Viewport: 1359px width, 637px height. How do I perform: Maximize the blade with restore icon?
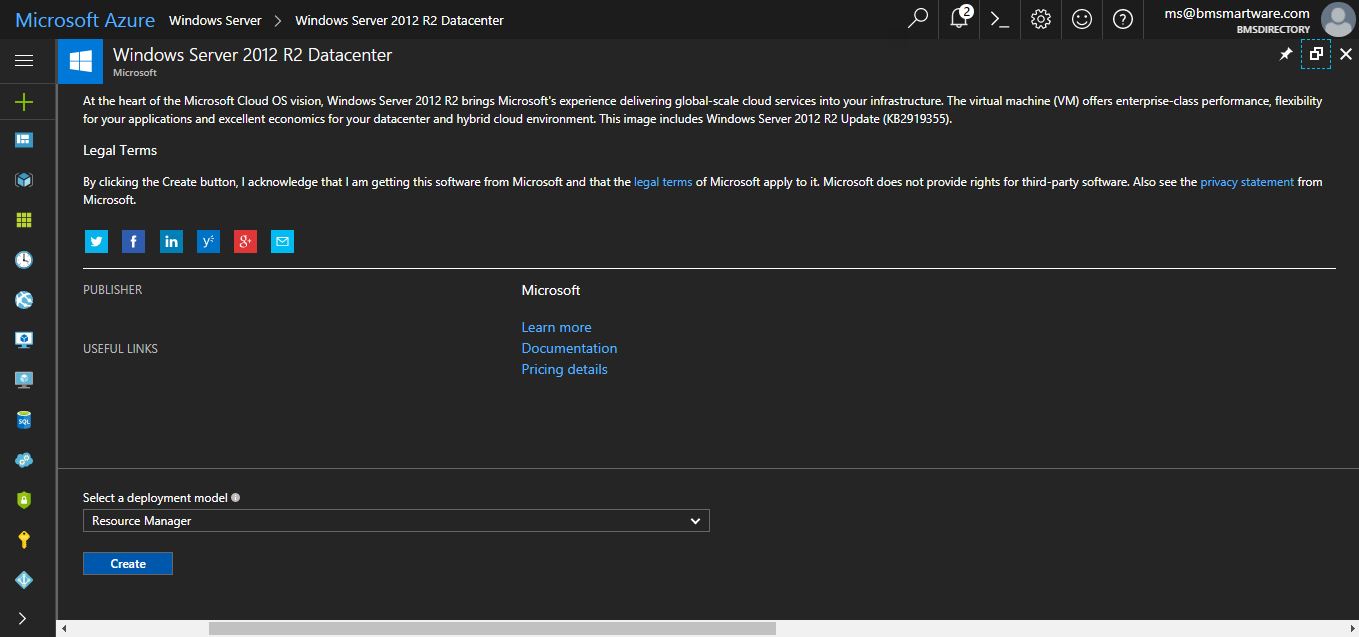coord(1316,54)
